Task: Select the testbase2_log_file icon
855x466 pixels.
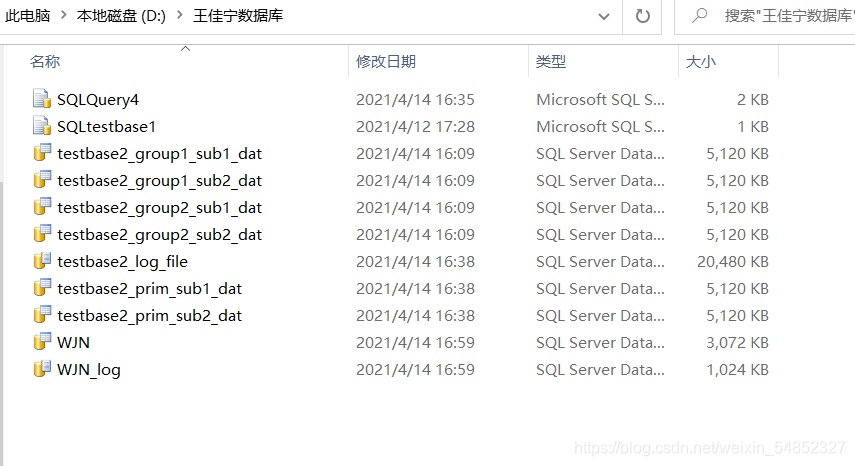Action: coord(42,261)
